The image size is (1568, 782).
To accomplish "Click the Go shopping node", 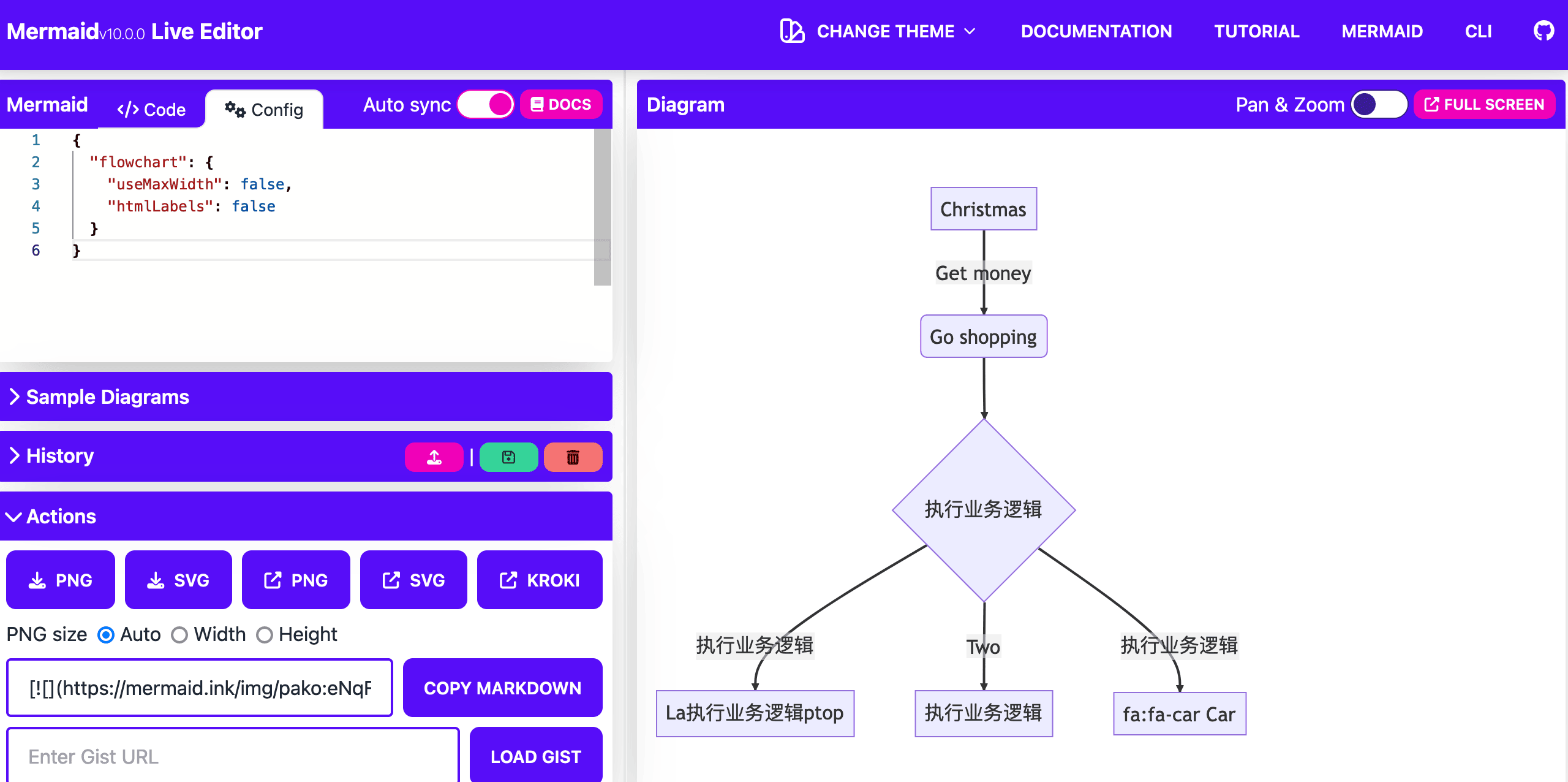I will [x=984, y=336].
